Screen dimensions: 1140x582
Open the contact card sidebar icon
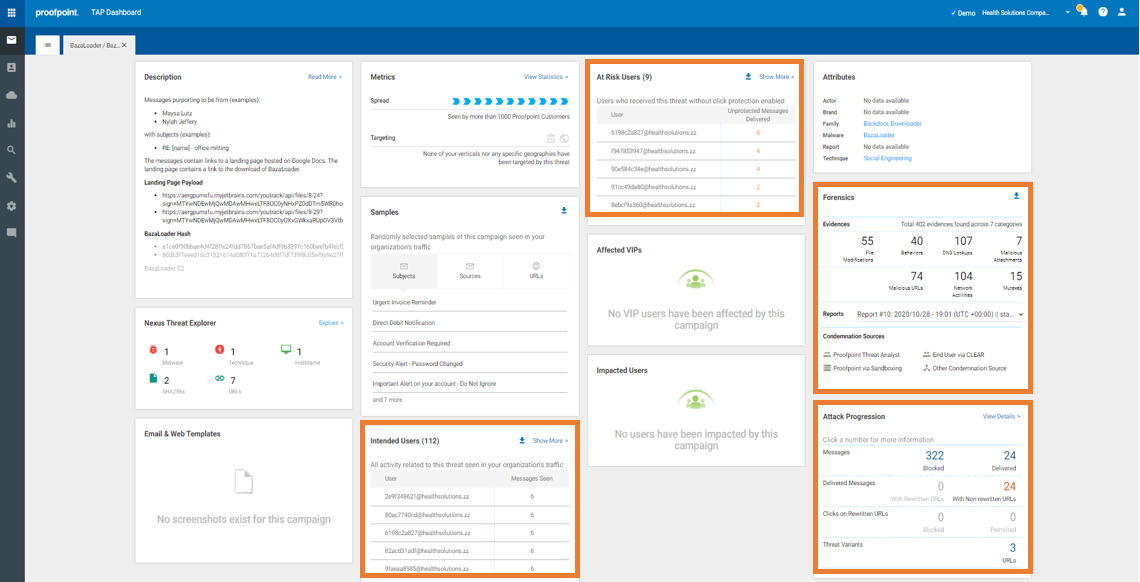(12, 68)
